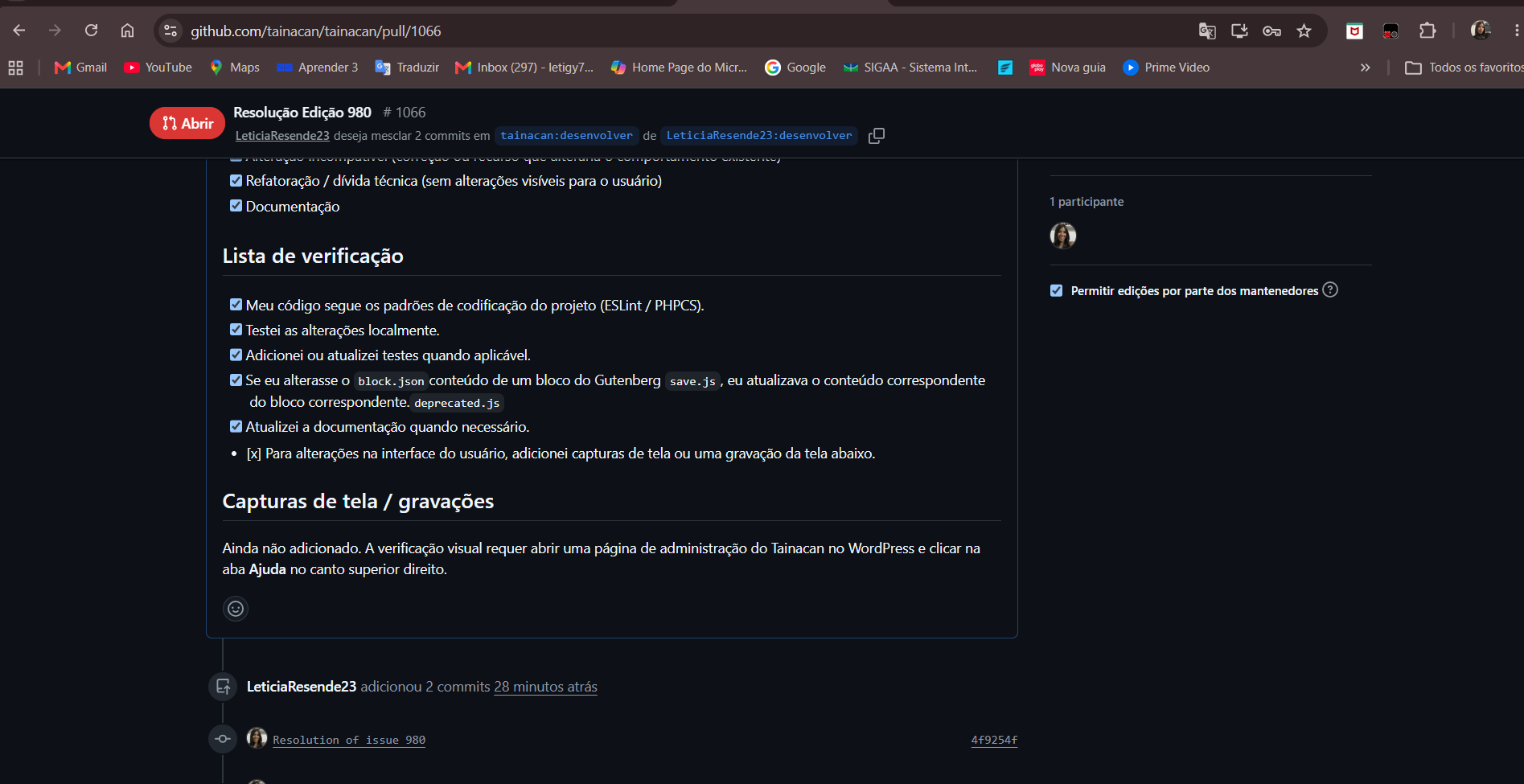Open the tainacan:desenvolver base branch

click(x=566, y=136)
